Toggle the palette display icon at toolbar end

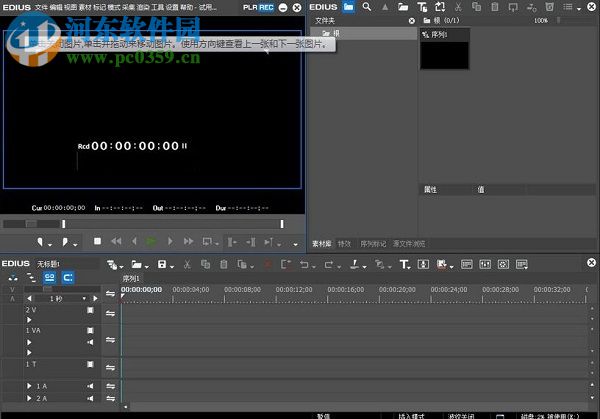[522, 264]
